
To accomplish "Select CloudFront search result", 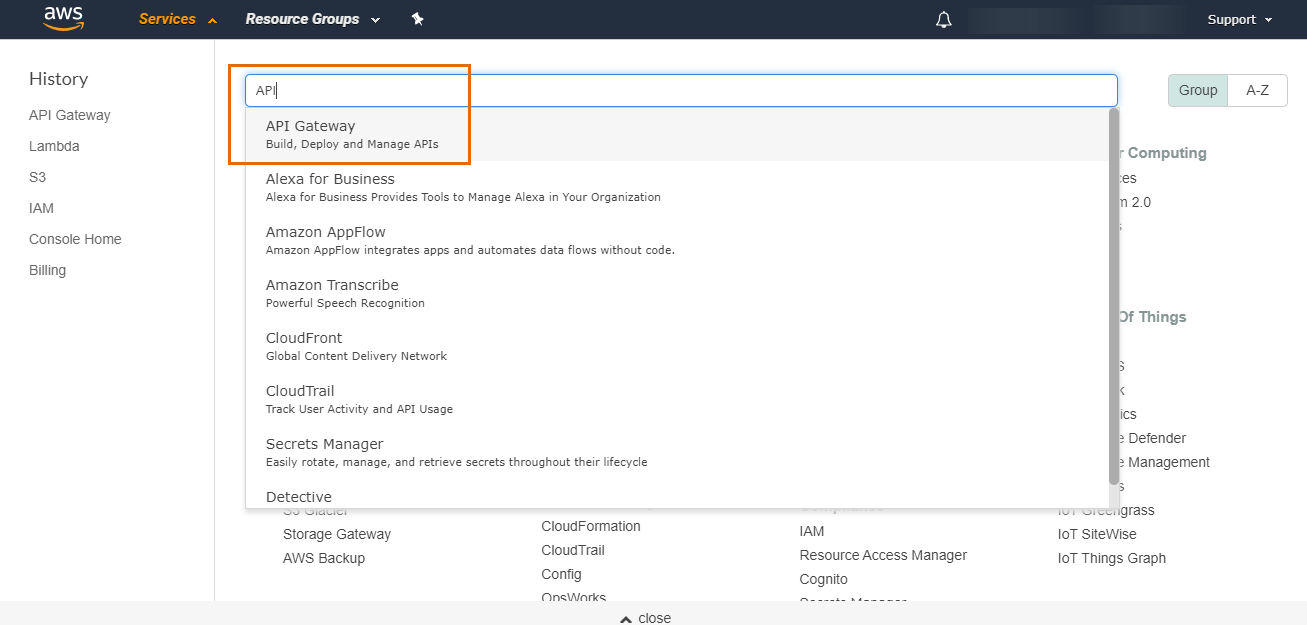I will 677,346.
